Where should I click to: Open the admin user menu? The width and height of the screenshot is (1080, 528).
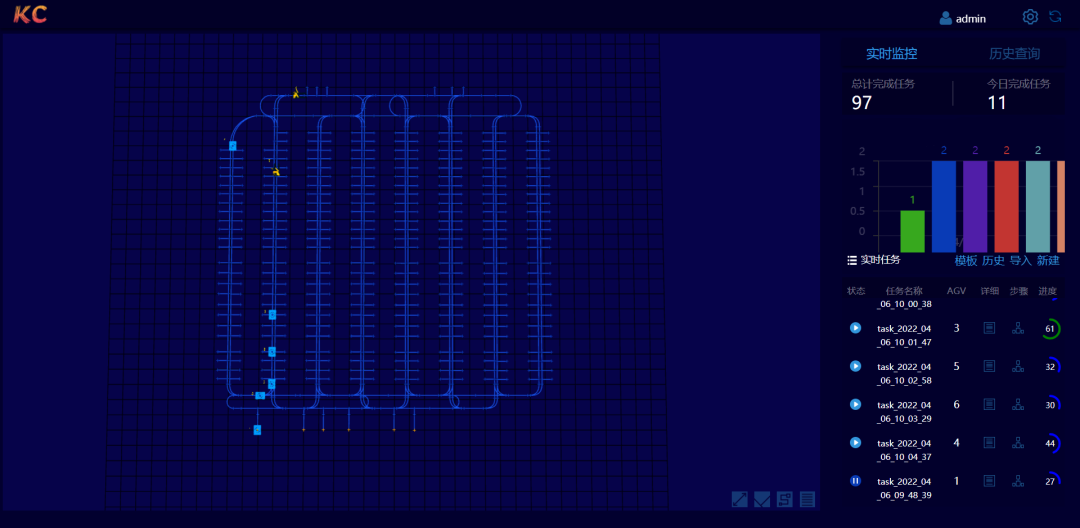pos(962,18)
